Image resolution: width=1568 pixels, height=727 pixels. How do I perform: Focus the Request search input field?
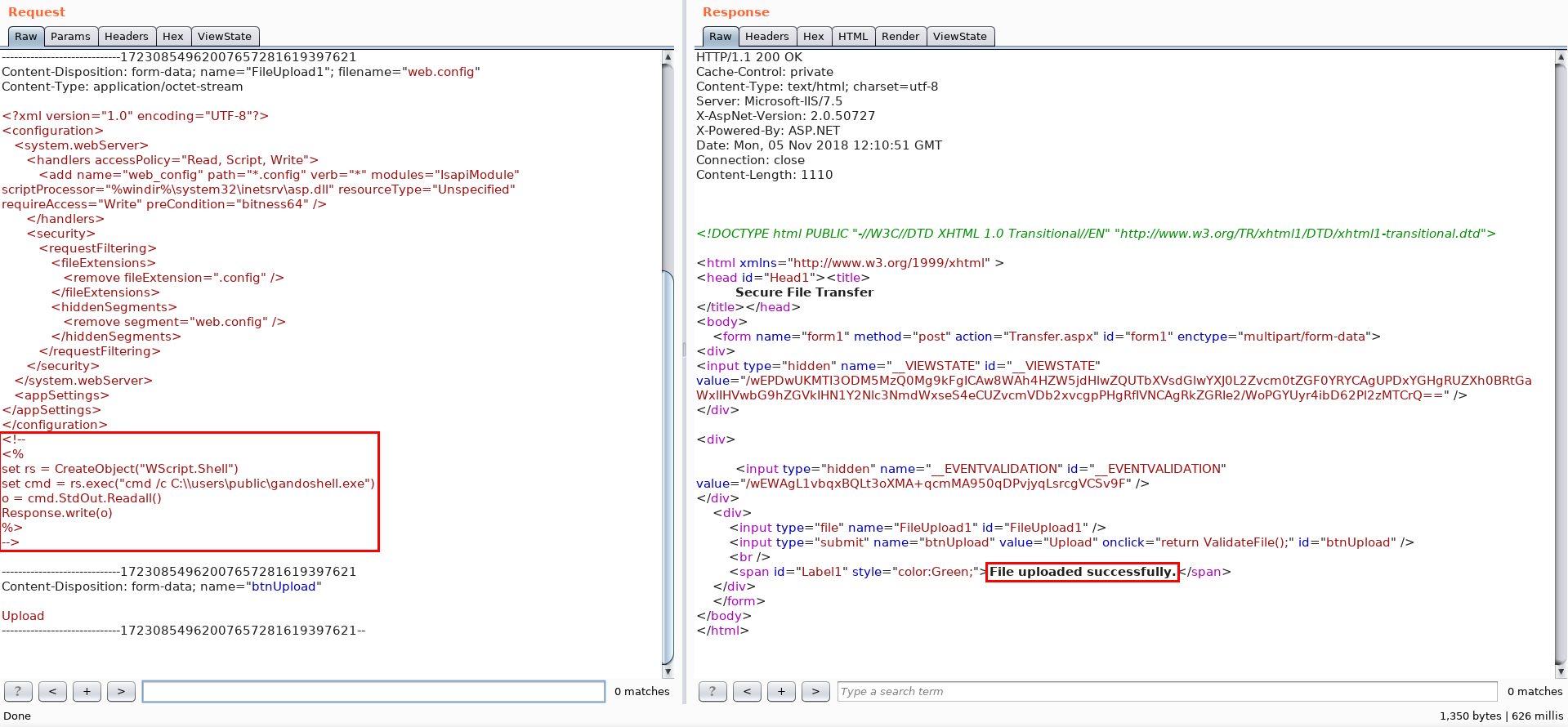click(x=373, y=692)
